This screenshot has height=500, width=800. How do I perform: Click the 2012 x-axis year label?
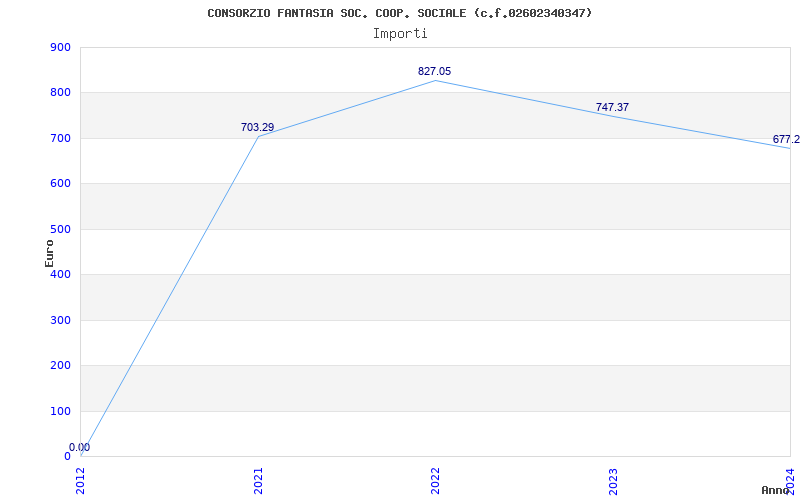tap(80, 481)
